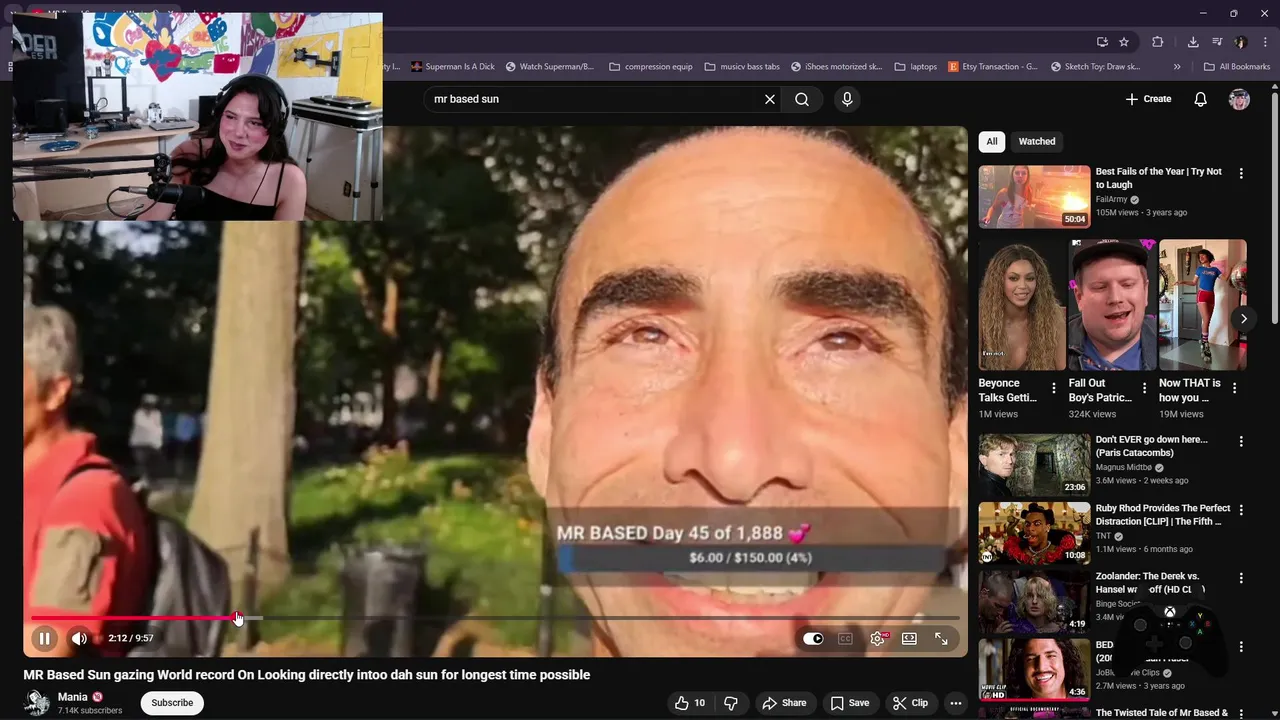
Task: Share the video
Action: [785, 703]
